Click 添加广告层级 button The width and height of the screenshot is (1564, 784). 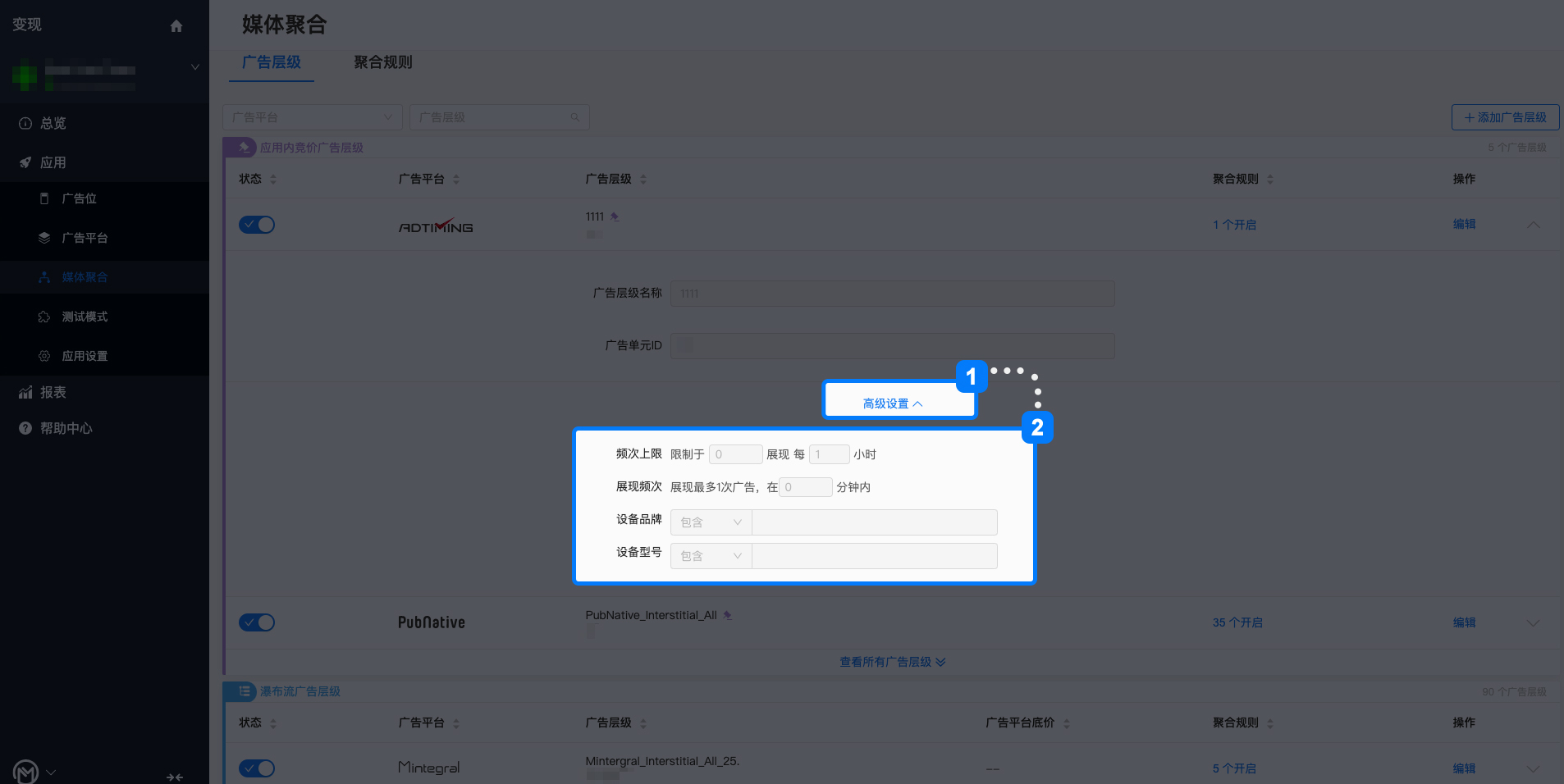tap(1506, 117)
